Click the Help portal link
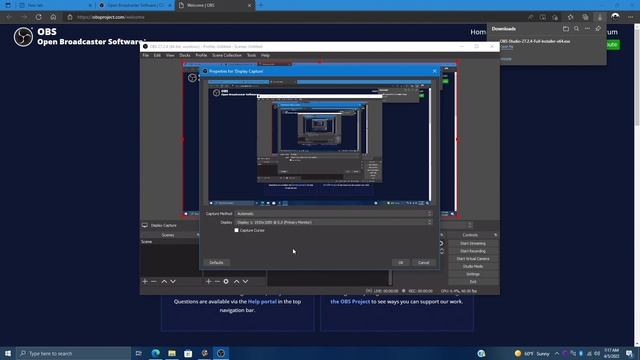Image resolution: width=640 pixels, height=360 pixels. 262,302
